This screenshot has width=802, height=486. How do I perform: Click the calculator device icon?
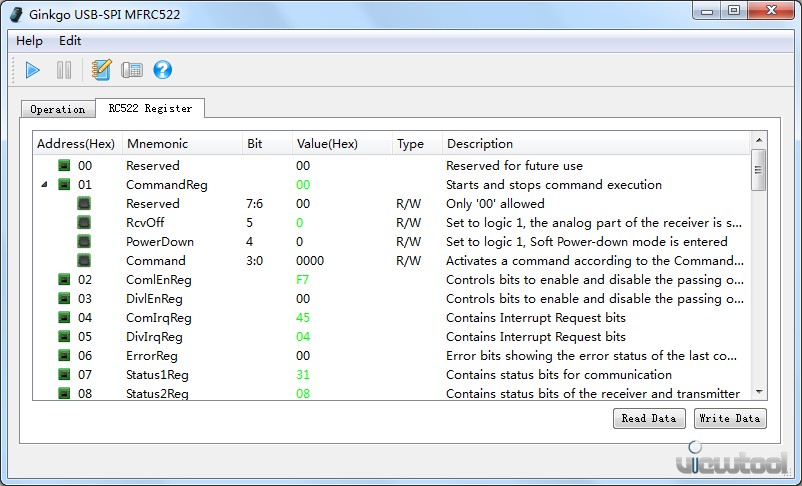pyautogui.click(x=132, y=70)
